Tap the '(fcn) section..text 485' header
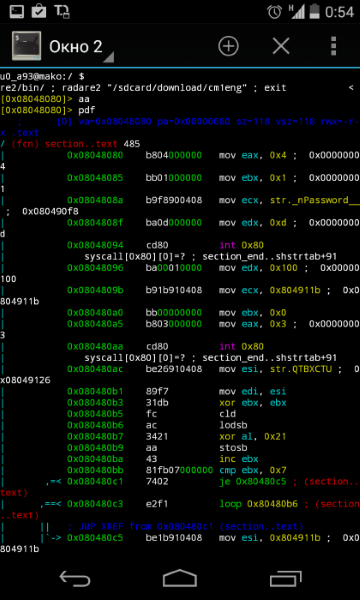 (x=76, y=144)
